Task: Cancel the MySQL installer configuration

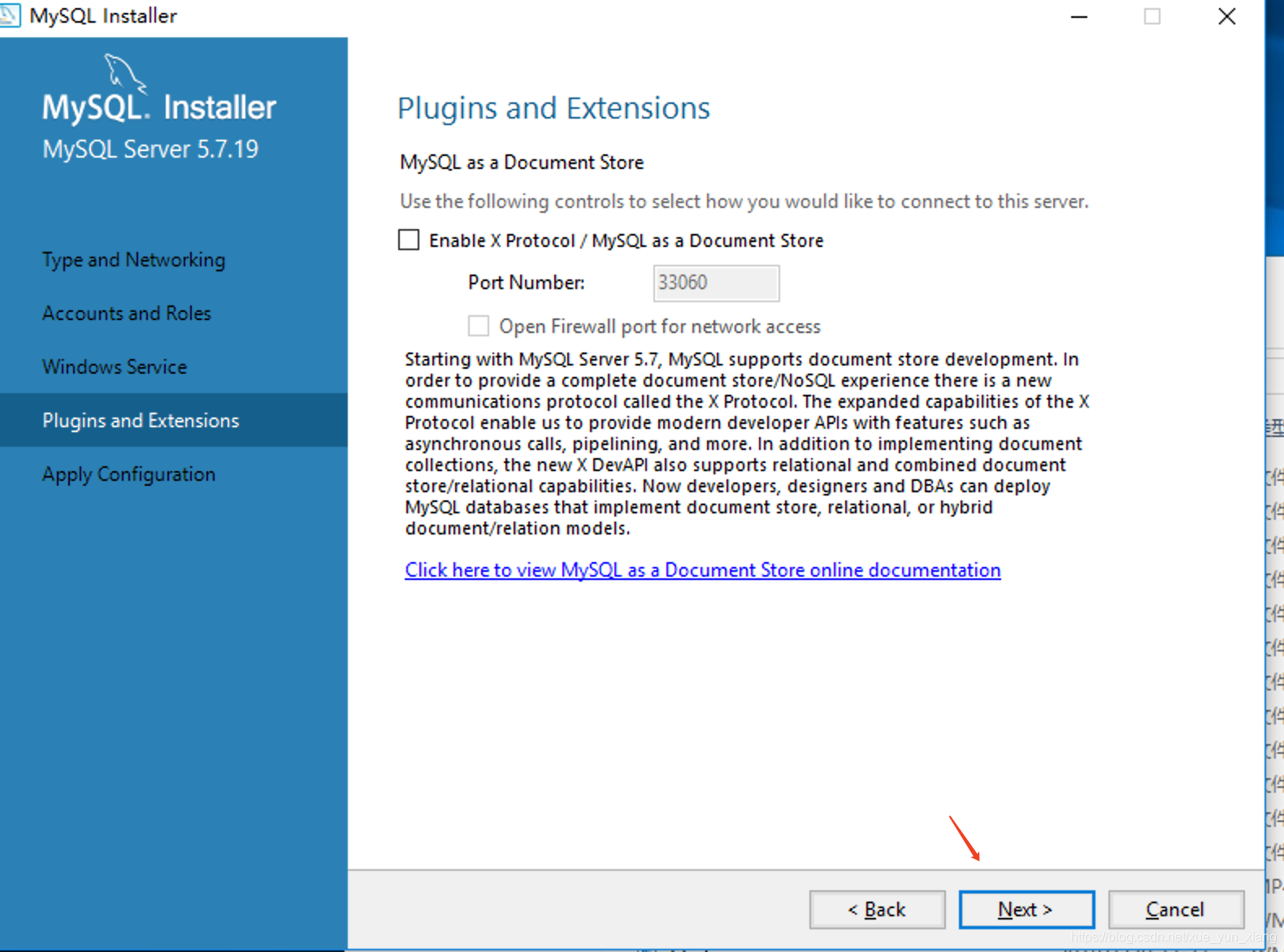Action: click(1176, 909)
